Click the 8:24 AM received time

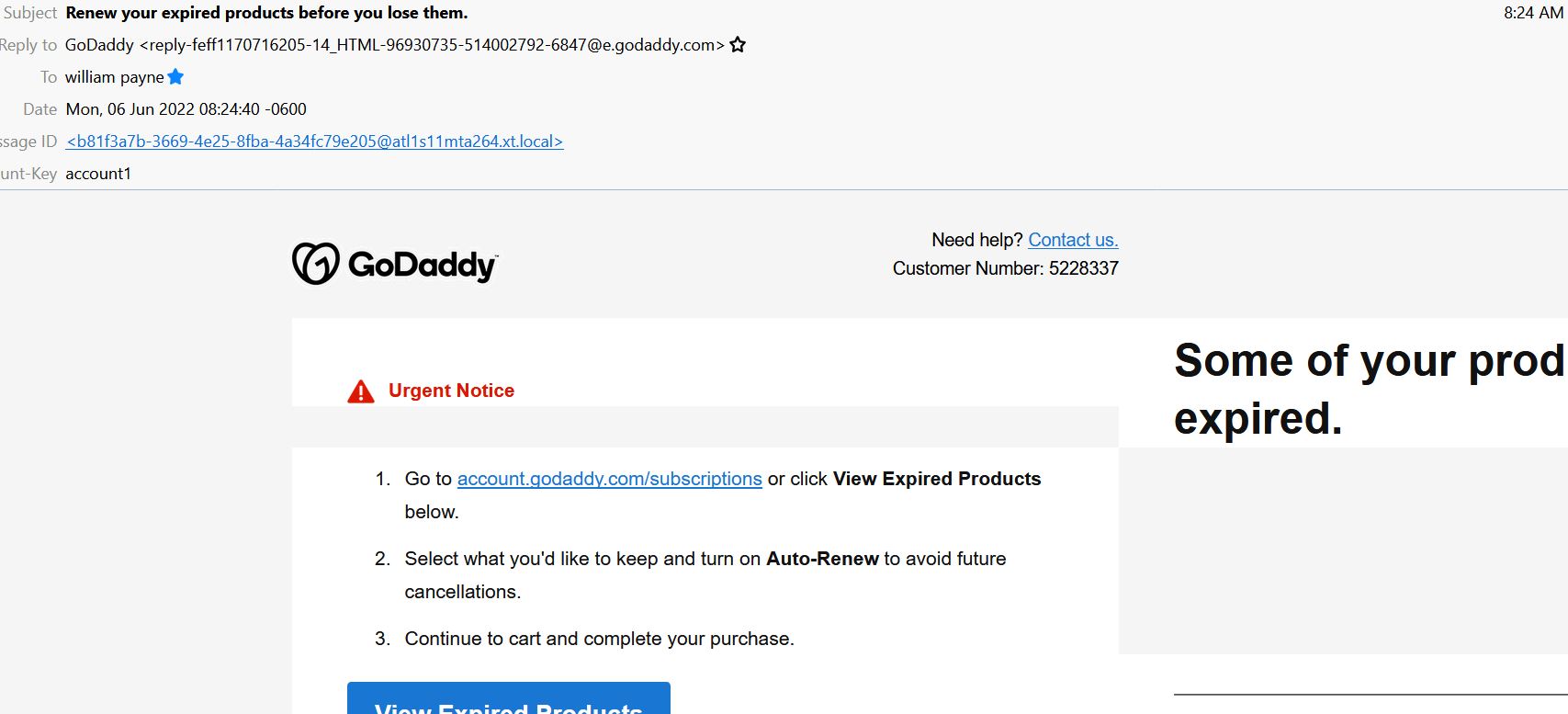(1533, 13)
